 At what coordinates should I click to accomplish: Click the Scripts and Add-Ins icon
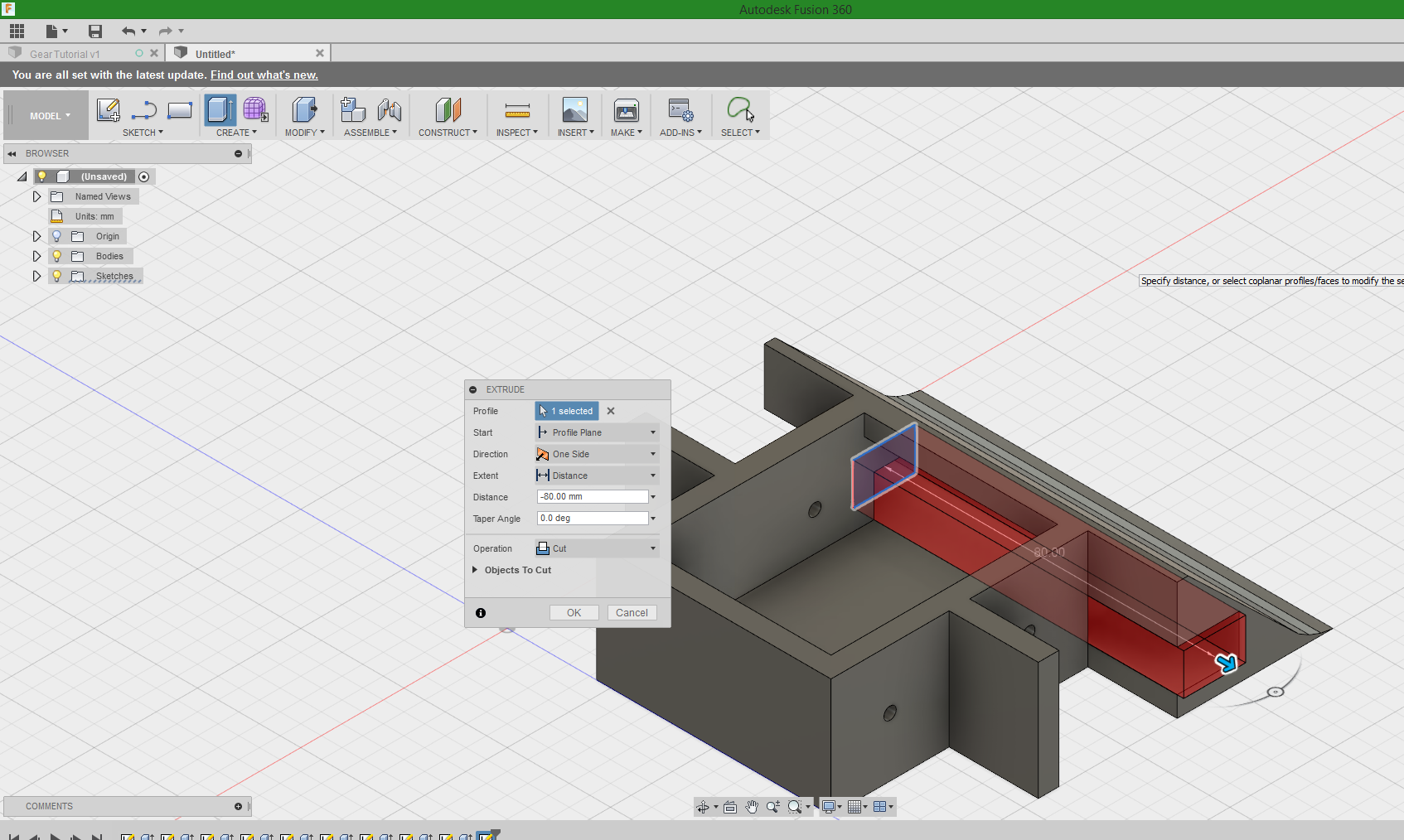click(x=680, y=109)
